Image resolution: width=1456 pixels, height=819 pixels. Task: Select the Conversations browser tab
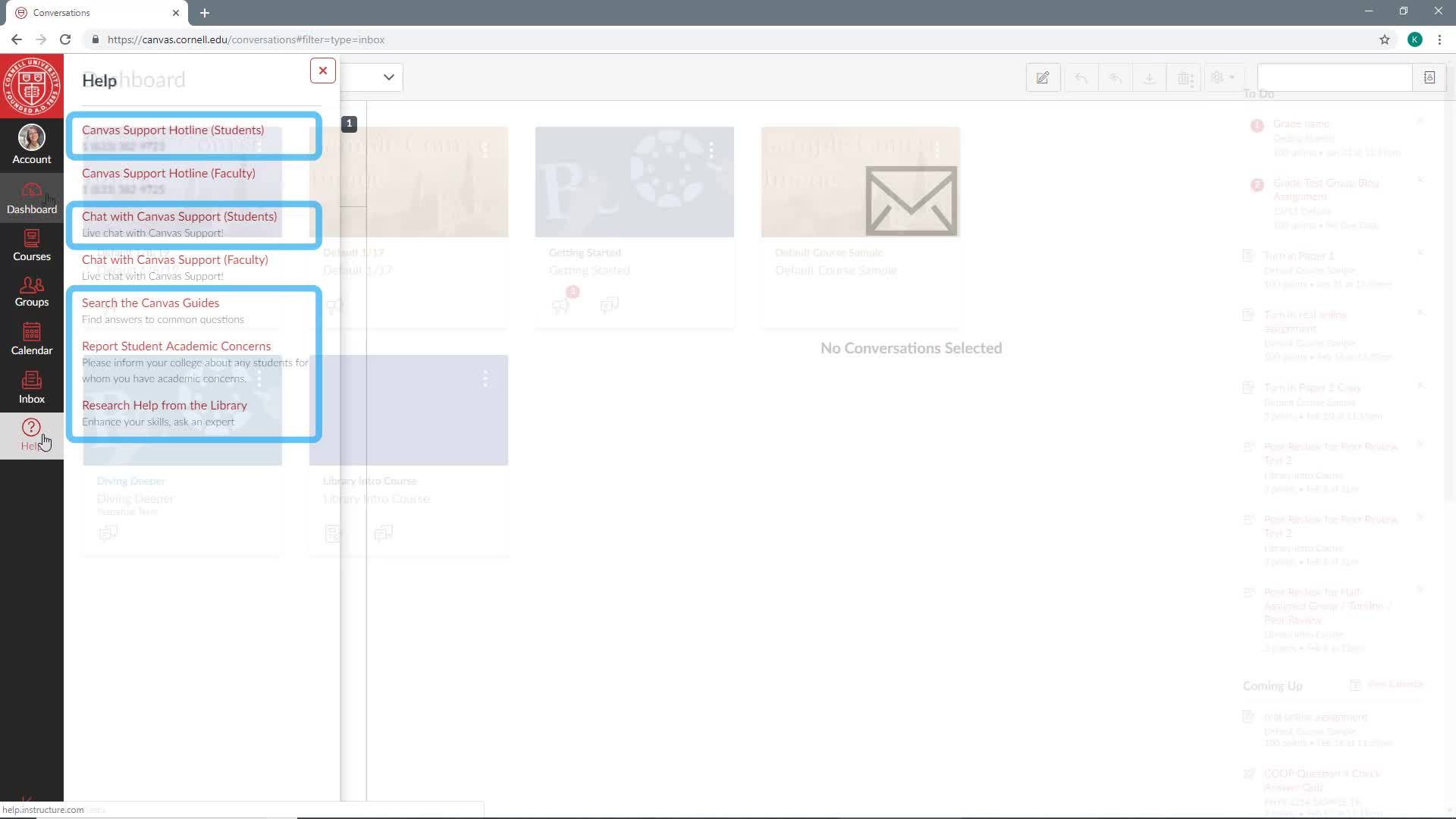point(91,12)
